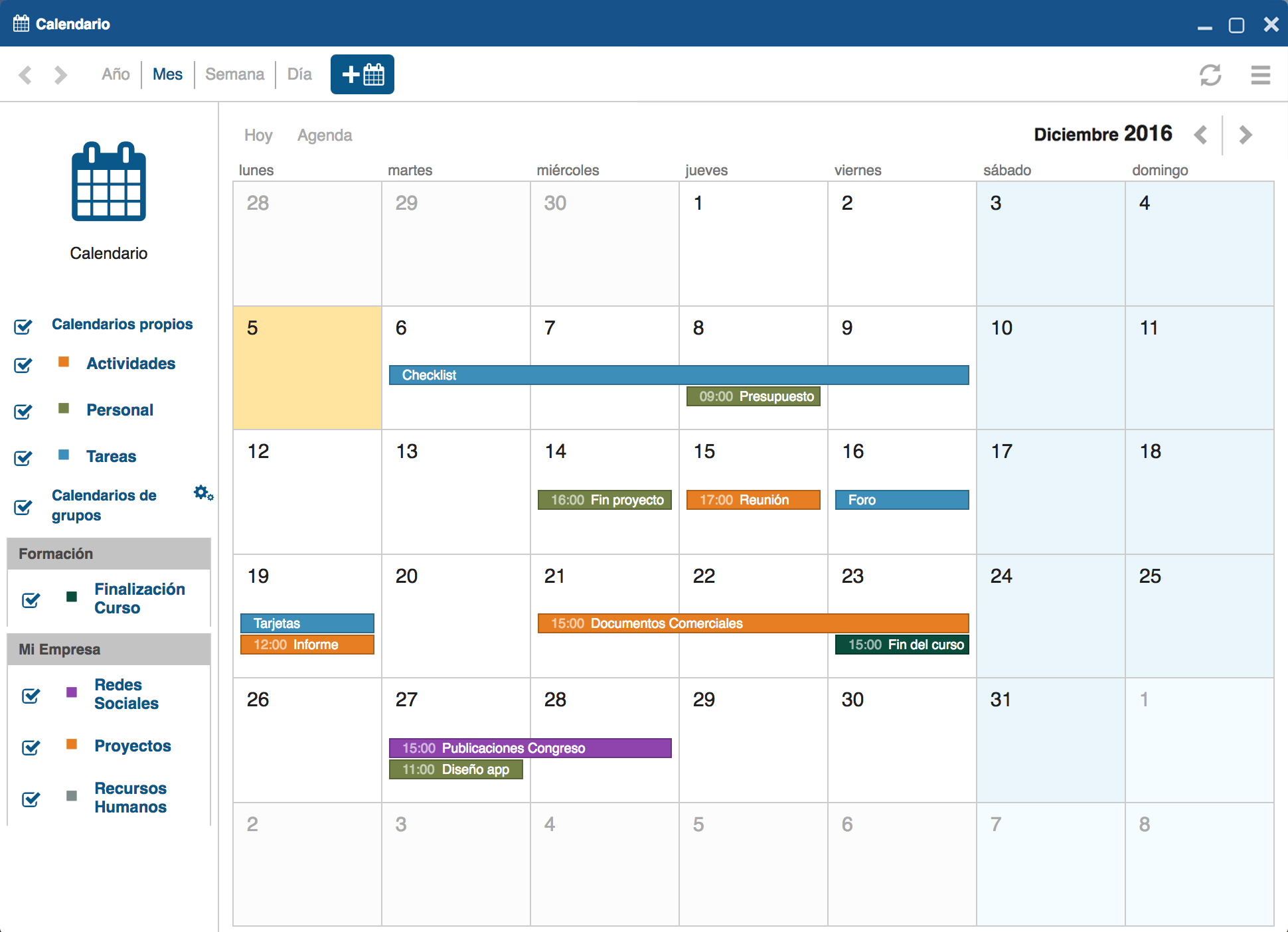The height and width of the screenshot is (932, 1288).
Task: Switch to Día view
Action: point(299,74)
